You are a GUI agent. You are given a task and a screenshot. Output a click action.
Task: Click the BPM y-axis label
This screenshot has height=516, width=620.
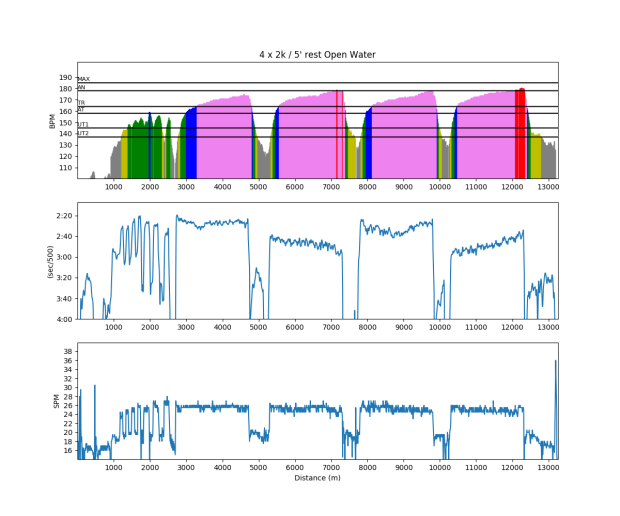pos(52,121)
